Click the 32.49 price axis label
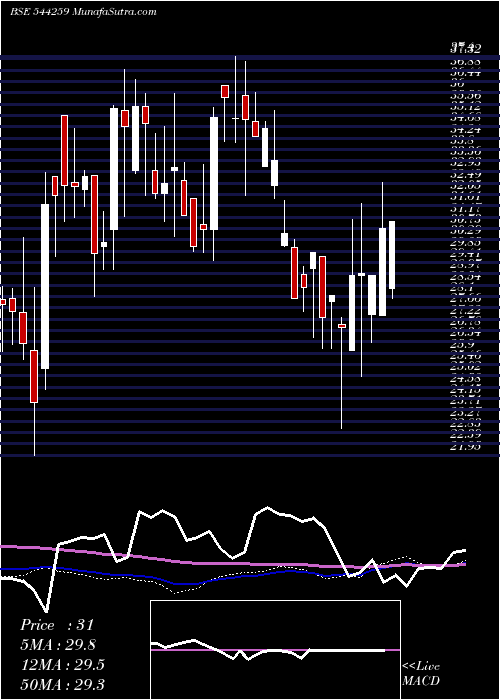Viewport: 500px width, 700px height. 465,175
